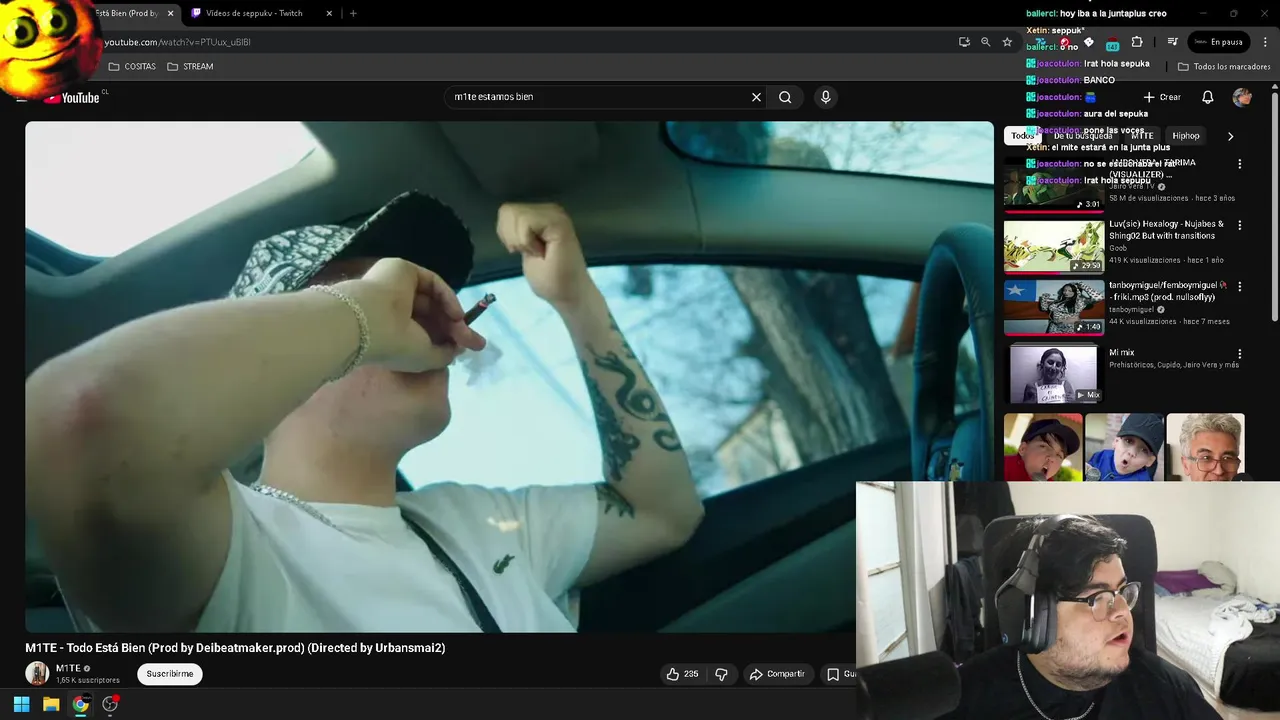The height and width of the screenshot is (720, 1280).
Task: Close the Twitch browser tab
Action: click(x=329, y=13)
